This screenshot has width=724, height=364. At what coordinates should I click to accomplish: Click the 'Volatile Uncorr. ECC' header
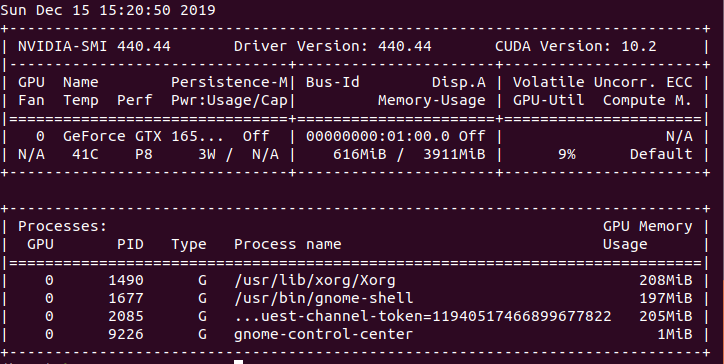point(603,82)
